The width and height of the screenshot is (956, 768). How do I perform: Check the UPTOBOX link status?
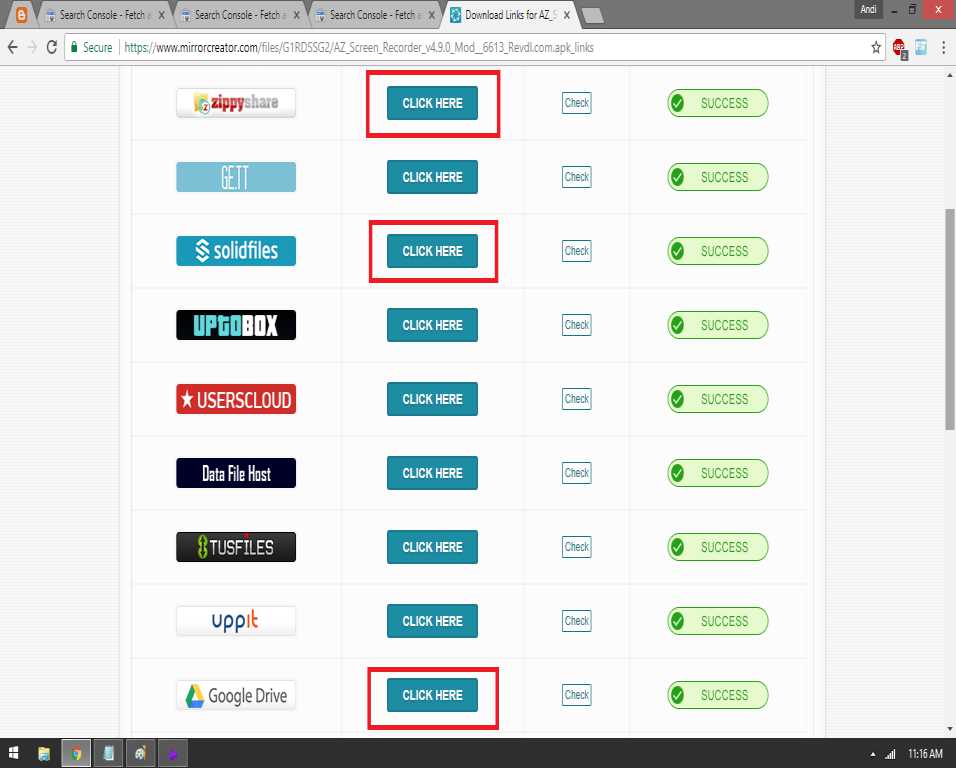(576, 325)
